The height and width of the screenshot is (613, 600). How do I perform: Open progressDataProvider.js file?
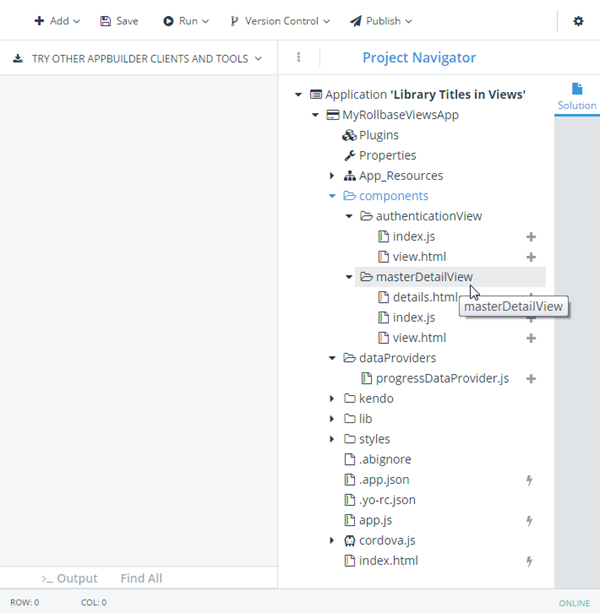point(442,378)
